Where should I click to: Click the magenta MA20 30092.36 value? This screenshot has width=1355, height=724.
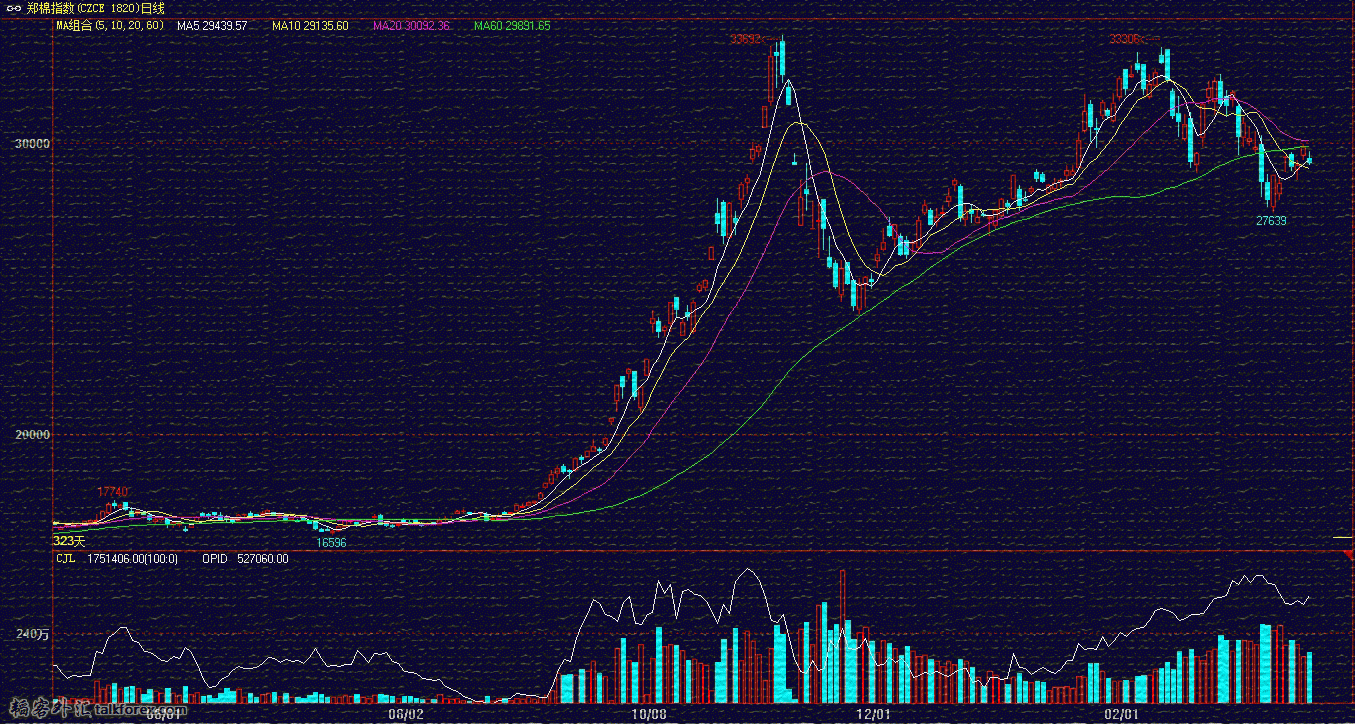(x=413, y=26)
